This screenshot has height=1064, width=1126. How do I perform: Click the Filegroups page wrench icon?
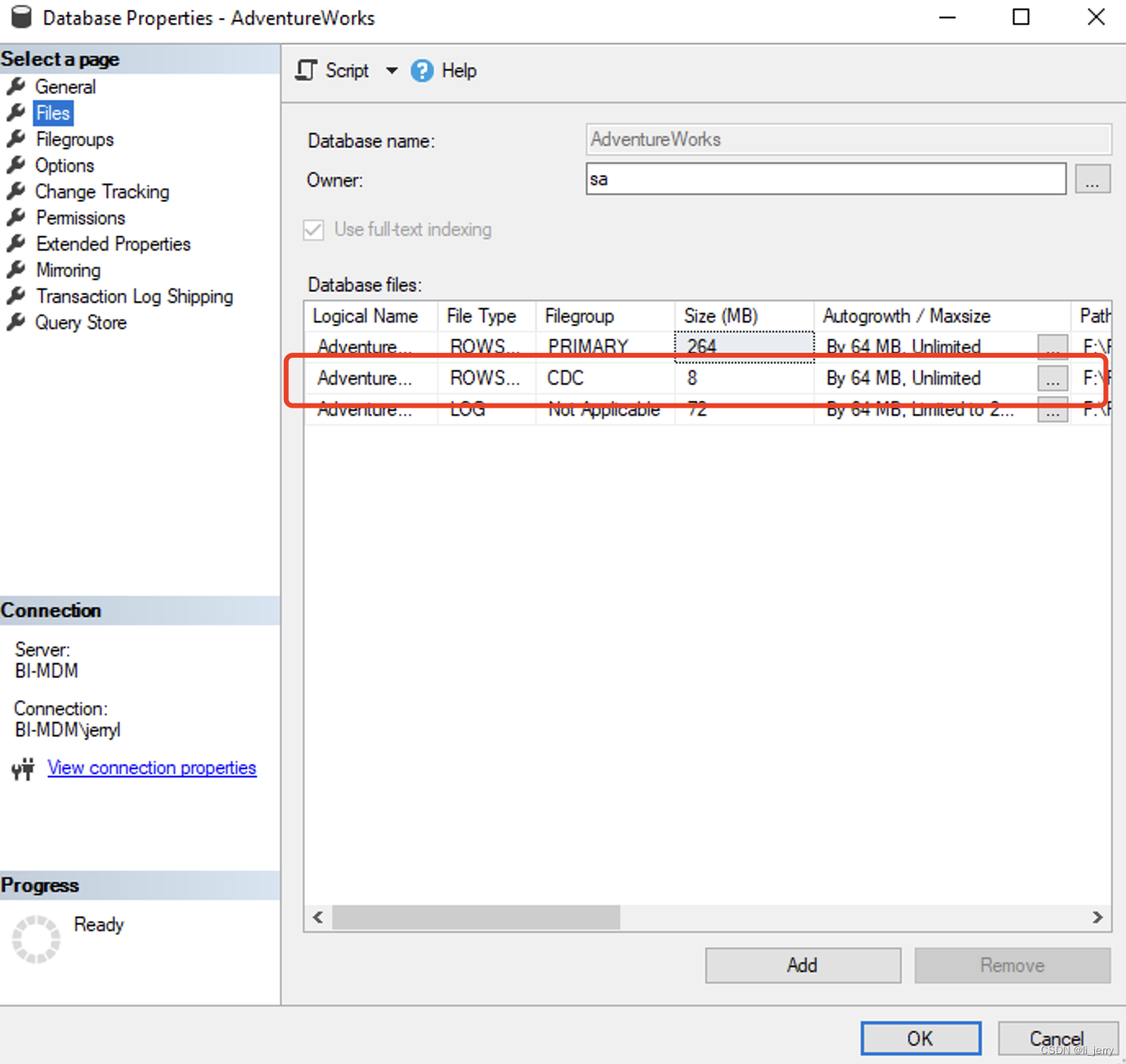(16, 138)
